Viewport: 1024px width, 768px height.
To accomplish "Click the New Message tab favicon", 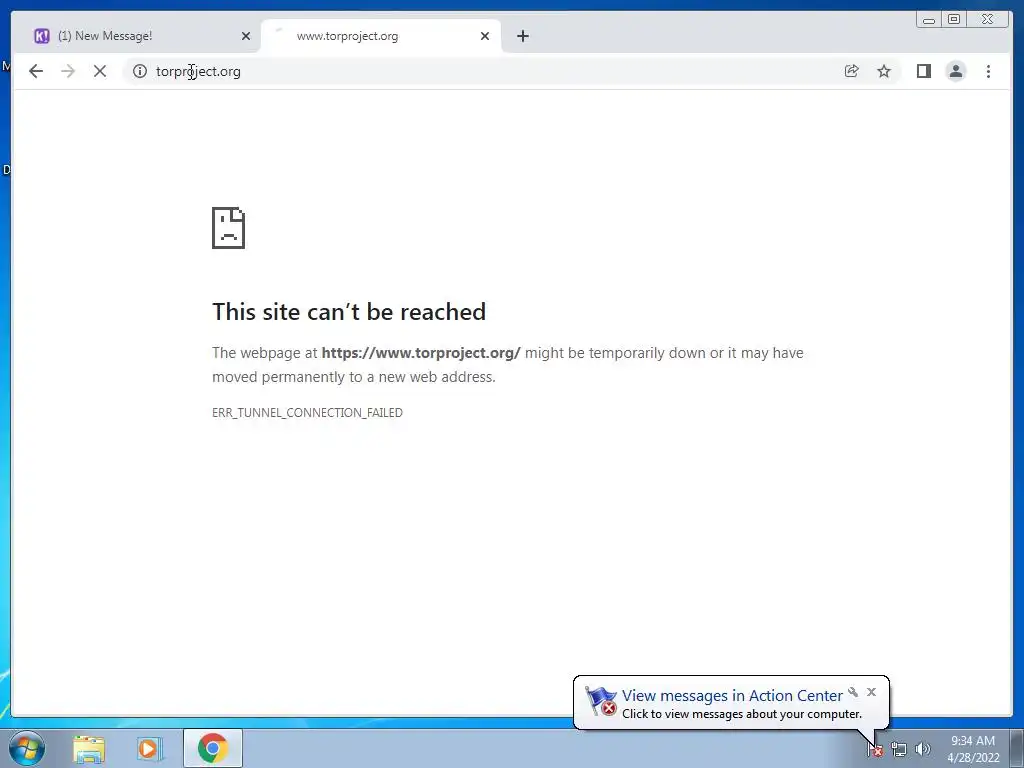I will click(42, 36).
